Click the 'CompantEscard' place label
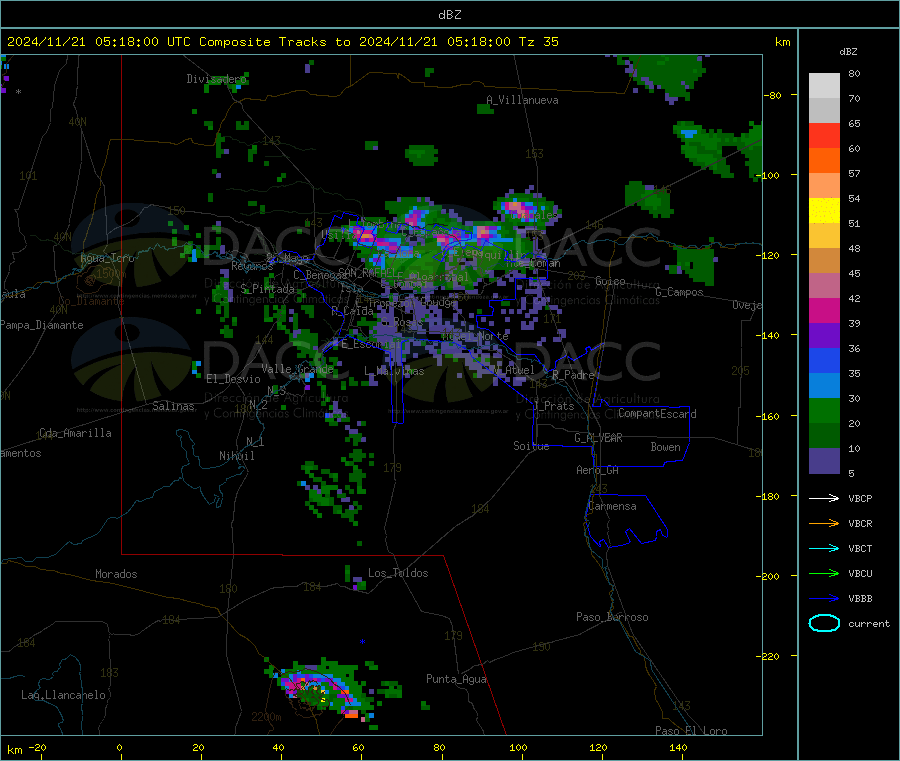Screen dimensions: 900x761 click(x=657, y=413)
